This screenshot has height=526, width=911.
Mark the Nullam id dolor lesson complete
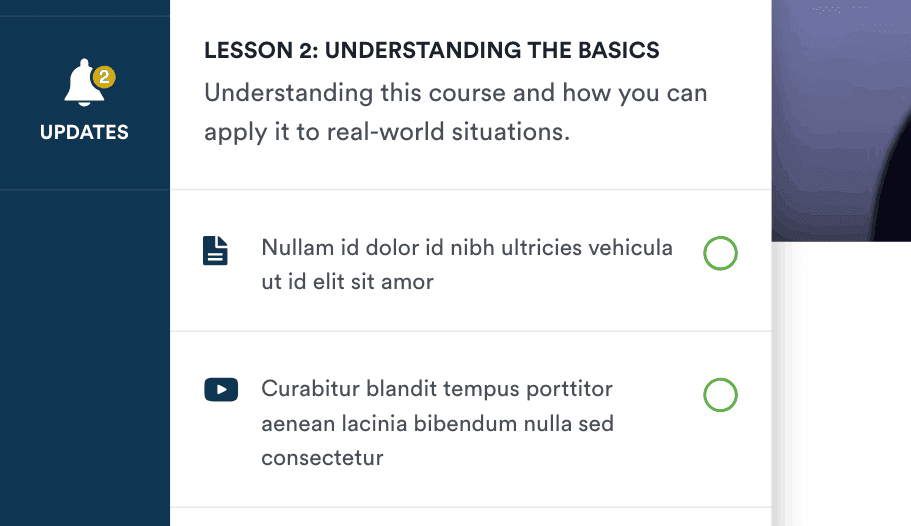click(720, 254)
